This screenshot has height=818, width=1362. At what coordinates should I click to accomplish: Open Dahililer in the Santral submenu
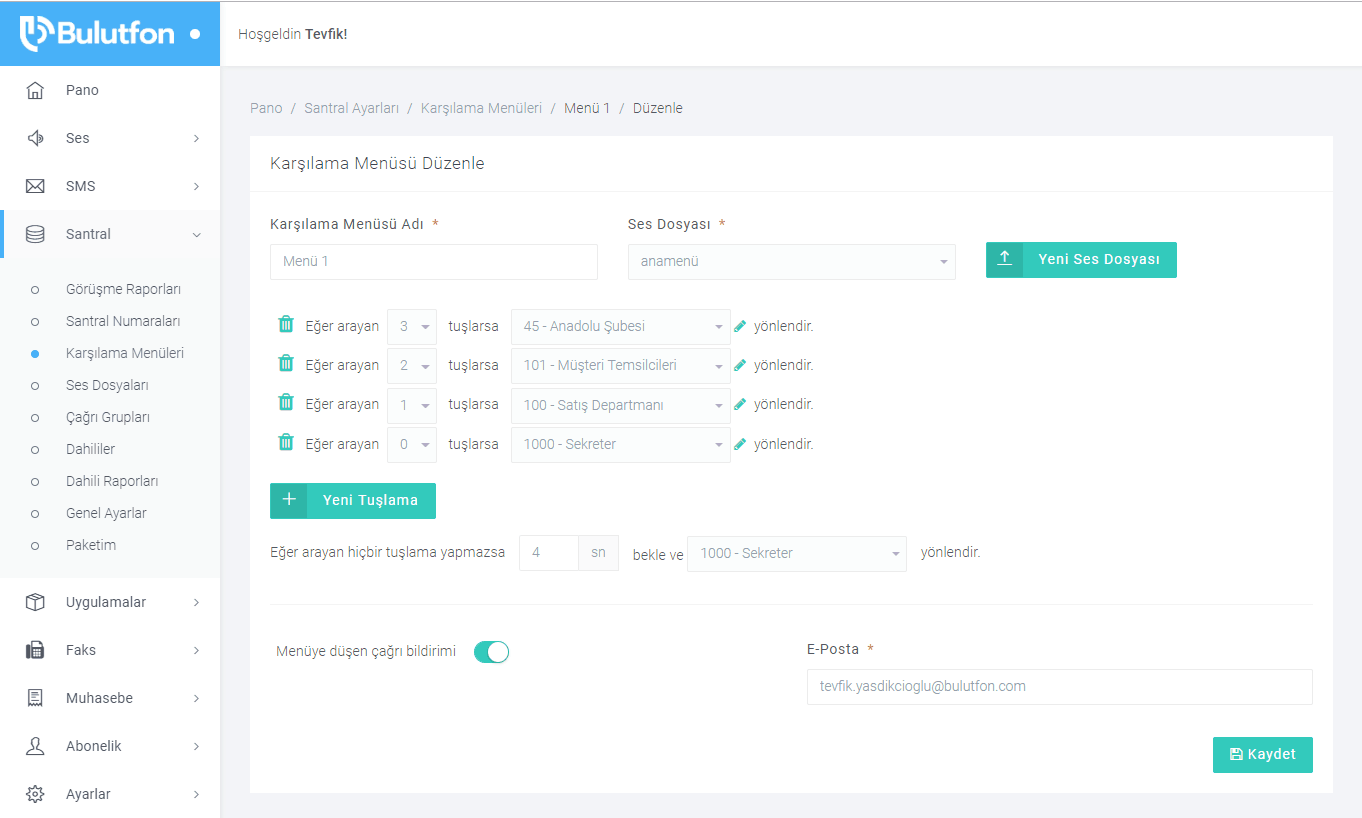(90, 449)
